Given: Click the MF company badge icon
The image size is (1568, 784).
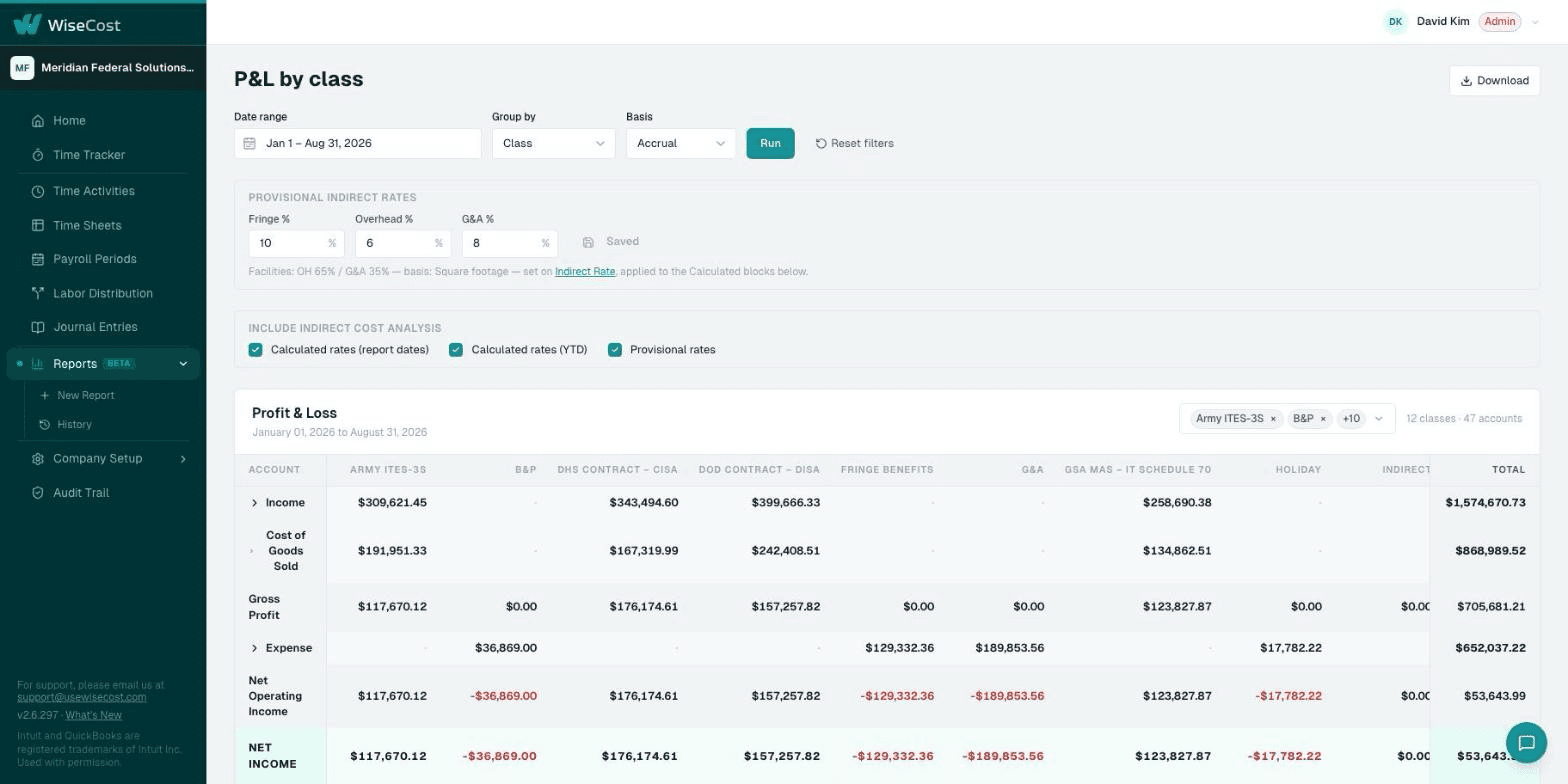Looking at the screenshot, I should [22, 68].
